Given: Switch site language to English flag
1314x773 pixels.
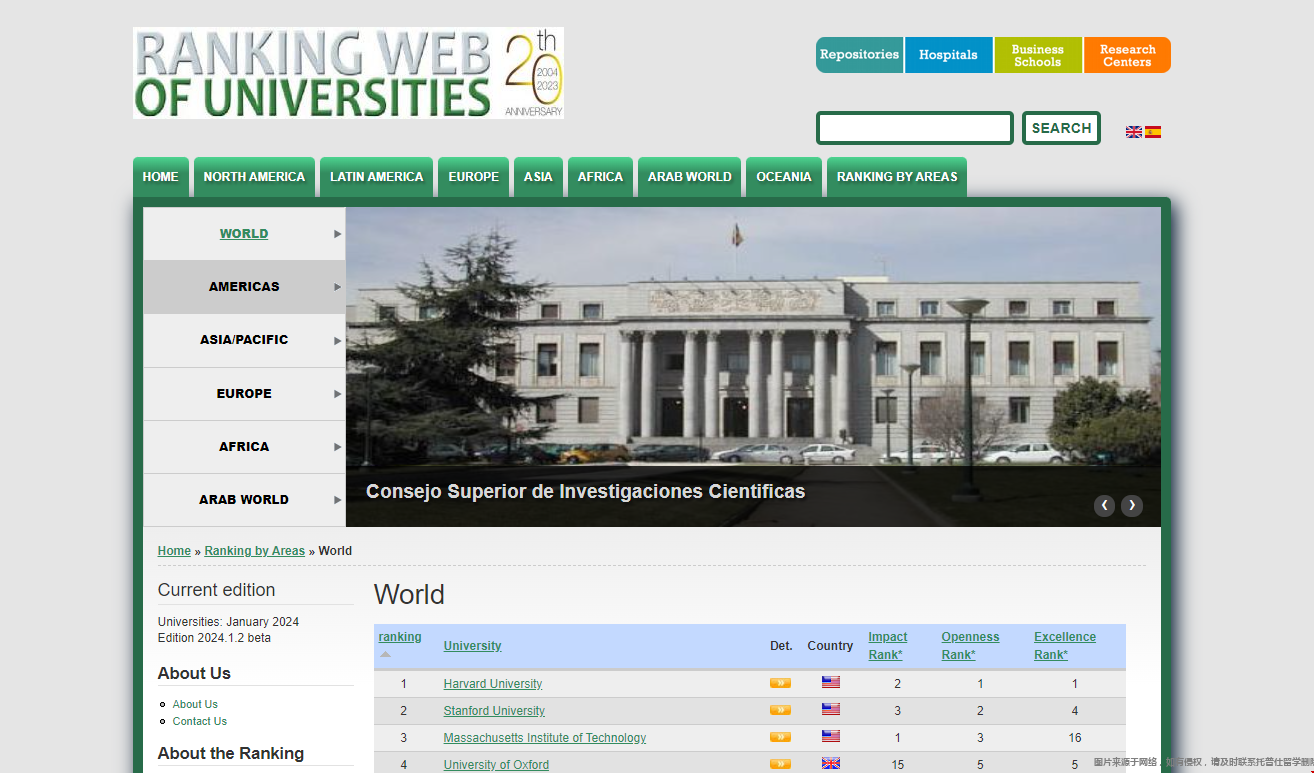Looking at the screenshot, I should [1134, 132].
